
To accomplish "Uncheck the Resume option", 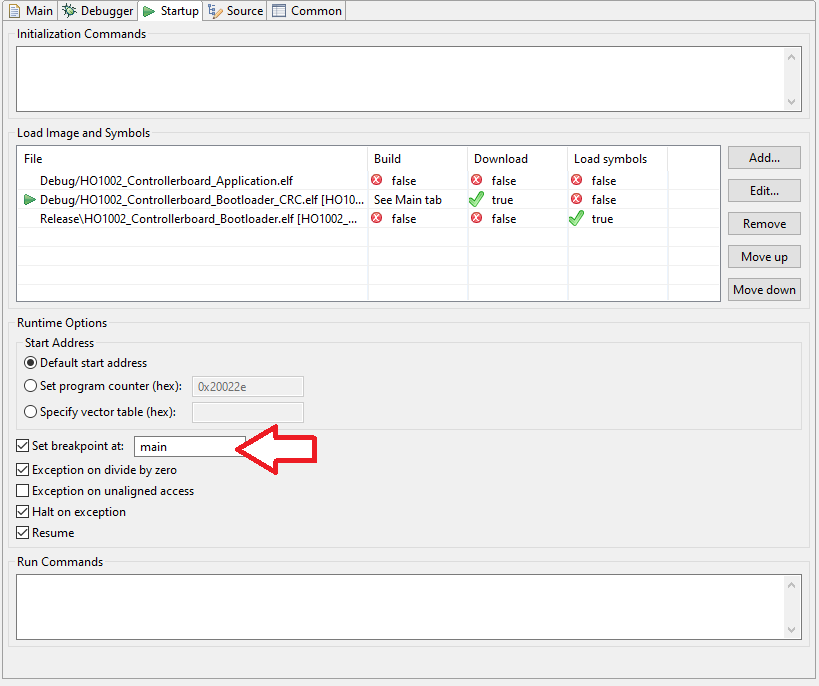I will [x=21, y=532].
